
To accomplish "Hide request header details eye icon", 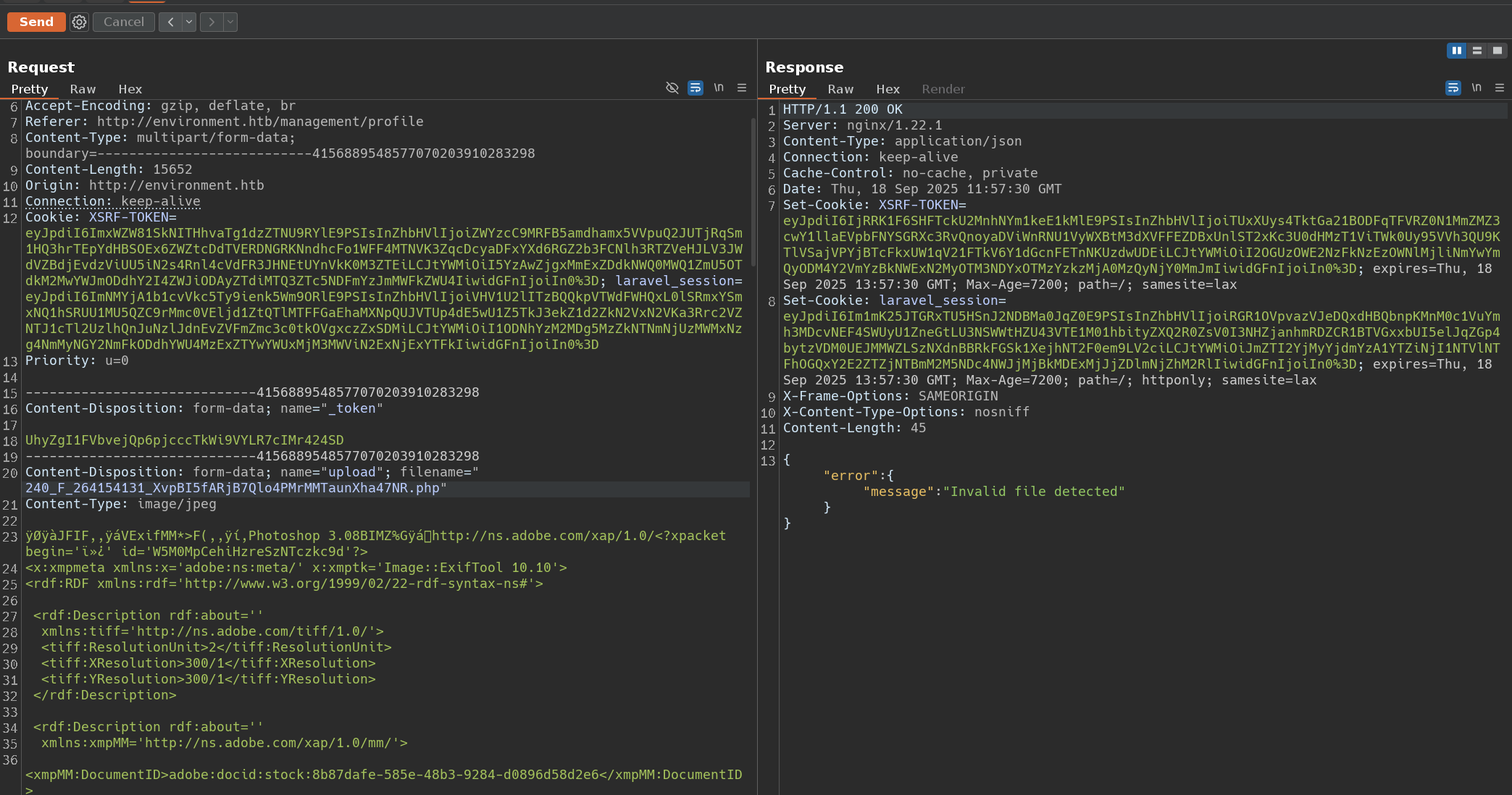I will click(672, 88).
